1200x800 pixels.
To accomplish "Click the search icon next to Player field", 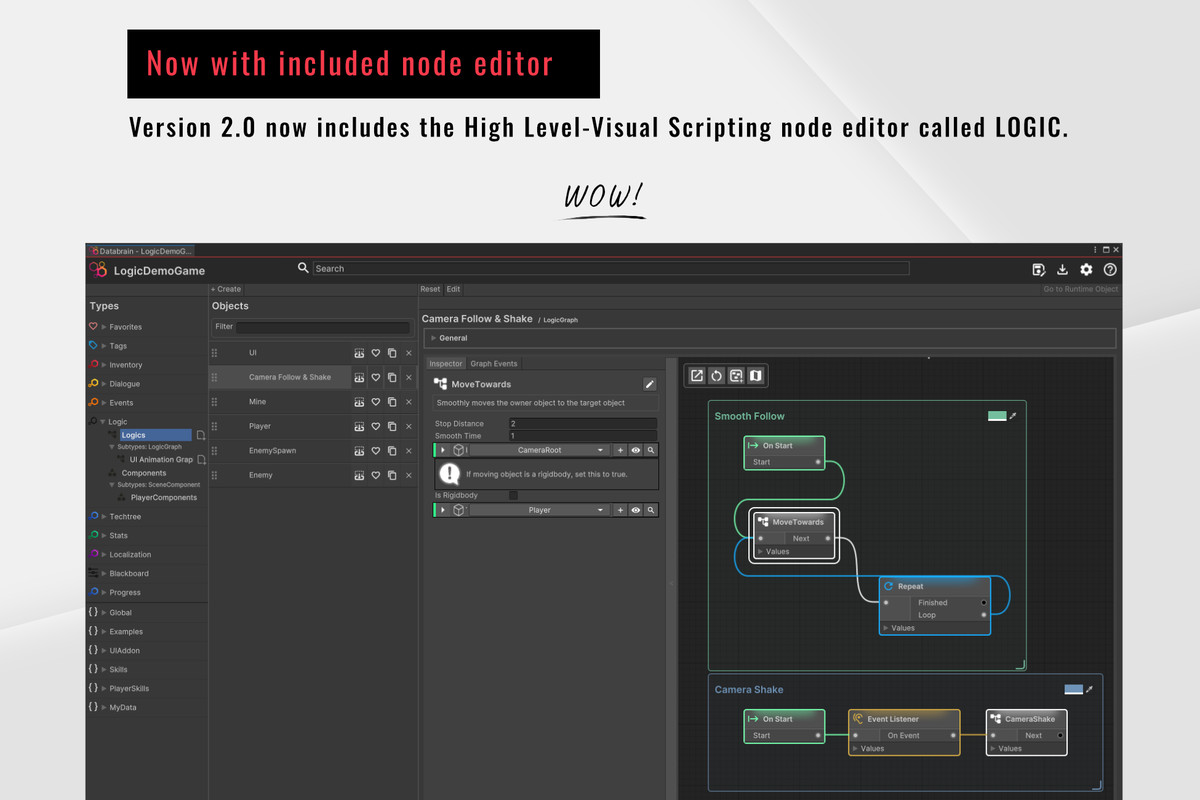I will 651,510.
